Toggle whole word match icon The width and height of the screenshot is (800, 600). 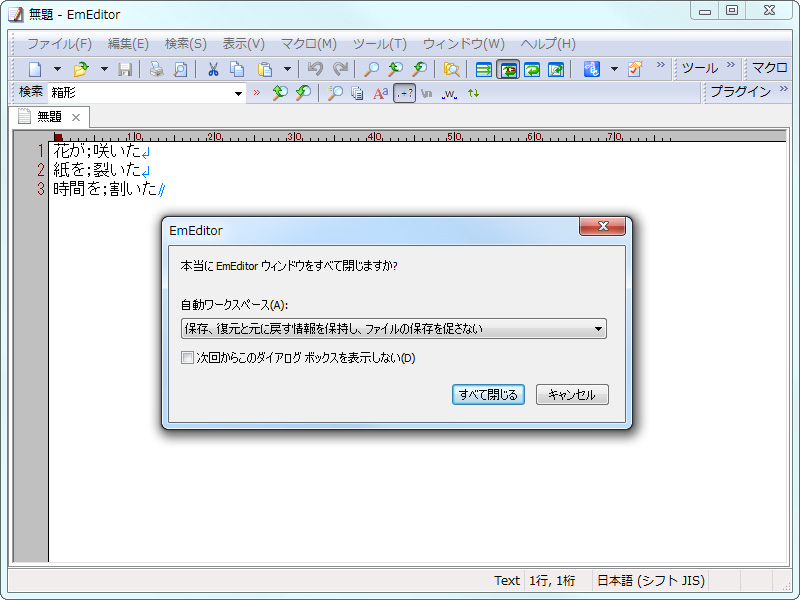[x=449, y=93]
